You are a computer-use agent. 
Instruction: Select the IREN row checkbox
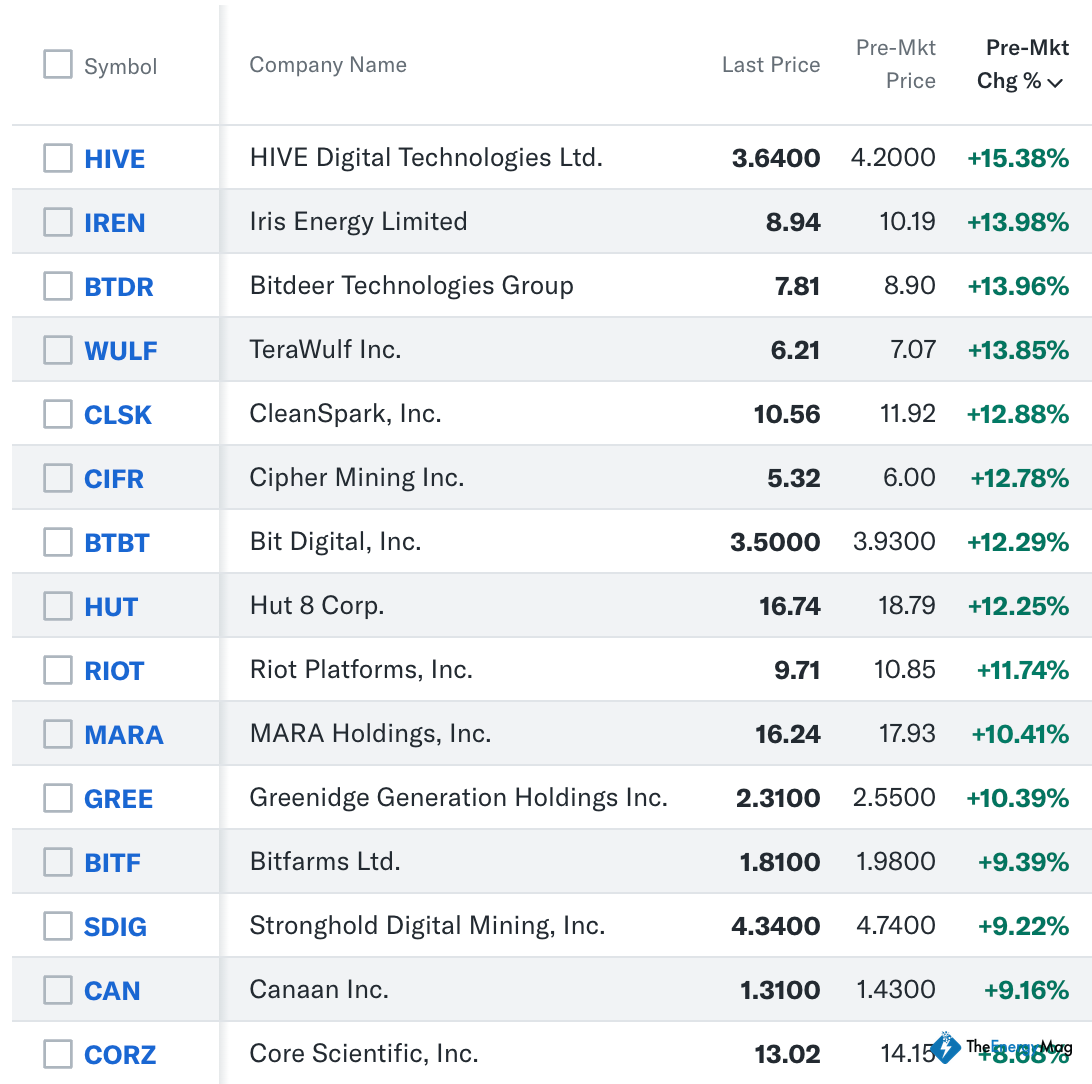(x=58, y=222)
